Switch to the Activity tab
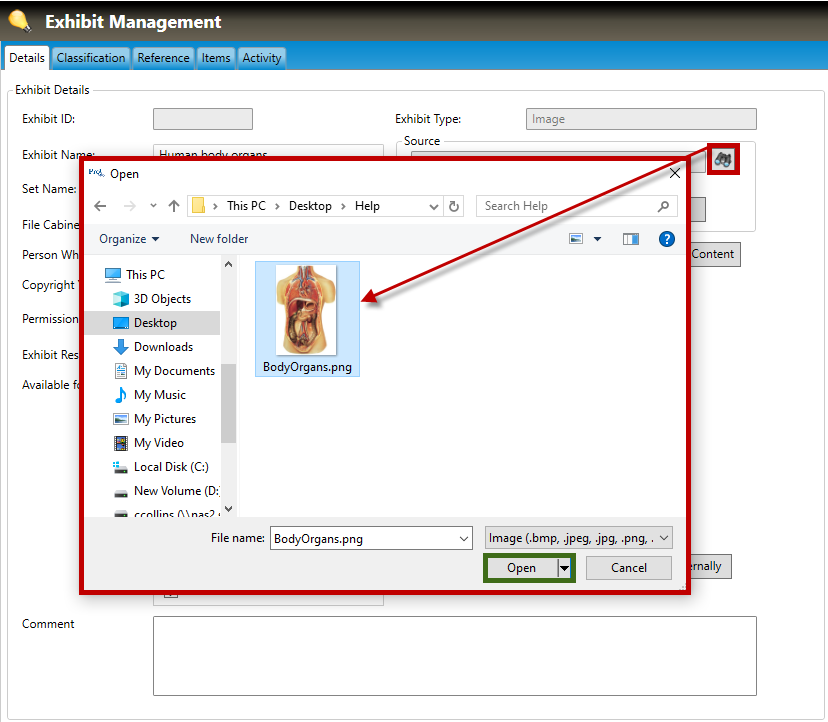This screenshot has height=722, width=828. [262, 58]
